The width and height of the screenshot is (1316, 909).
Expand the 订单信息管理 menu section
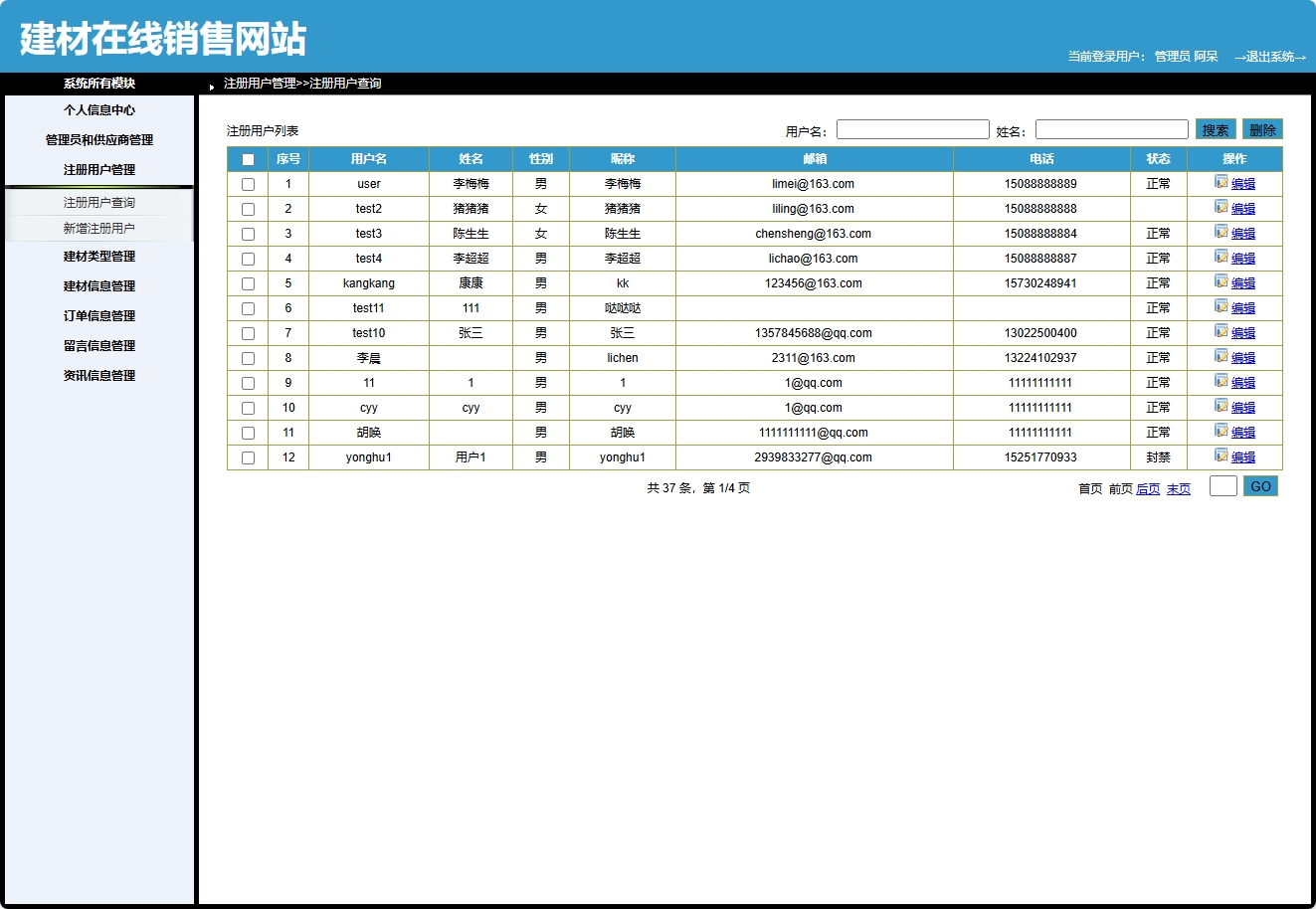tap(97, 315)
